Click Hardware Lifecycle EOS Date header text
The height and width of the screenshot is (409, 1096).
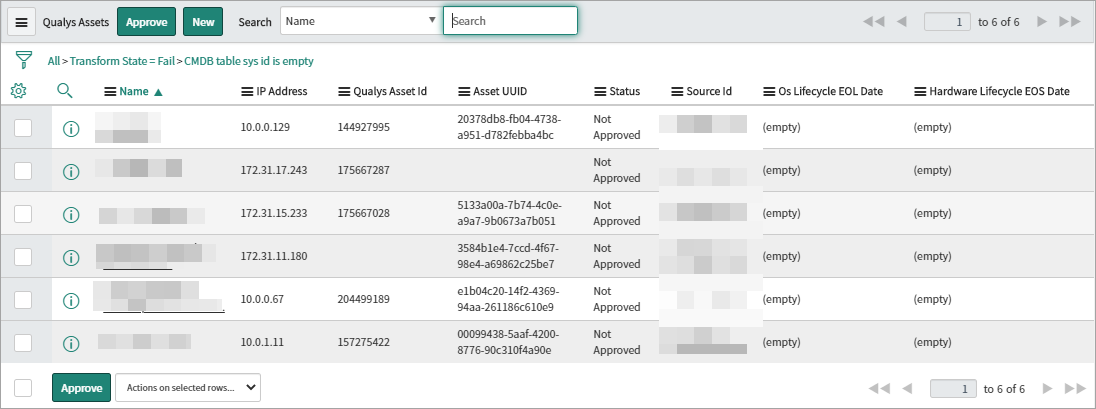(1000, 92)
